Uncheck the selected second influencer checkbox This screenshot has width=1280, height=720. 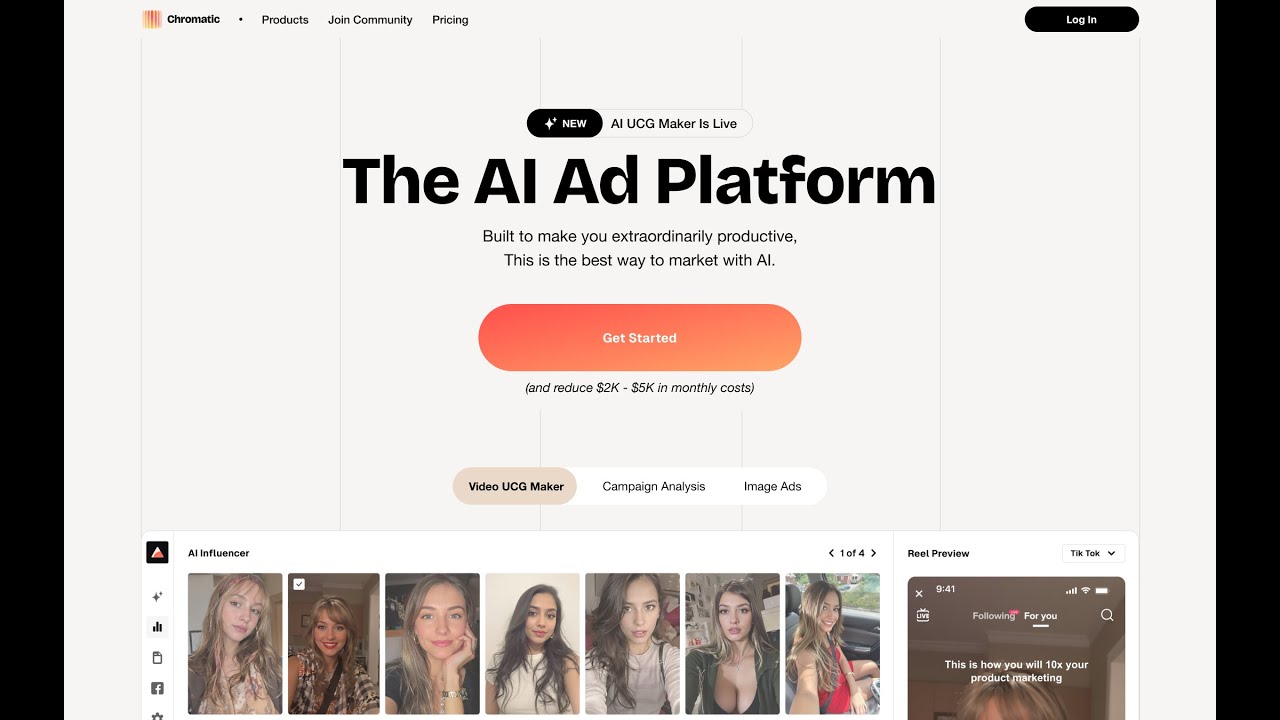pos(299,584)
